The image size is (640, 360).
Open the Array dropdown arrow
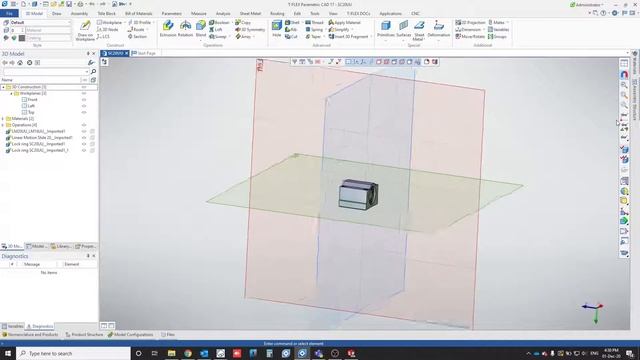pyautogui.click(x=254, y=36)
